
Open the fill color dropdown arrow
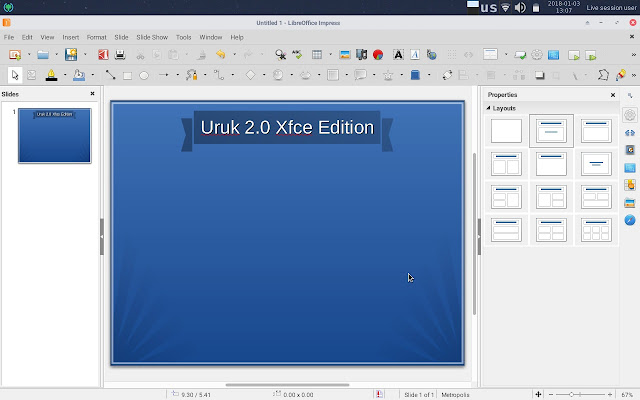[93, 75]
